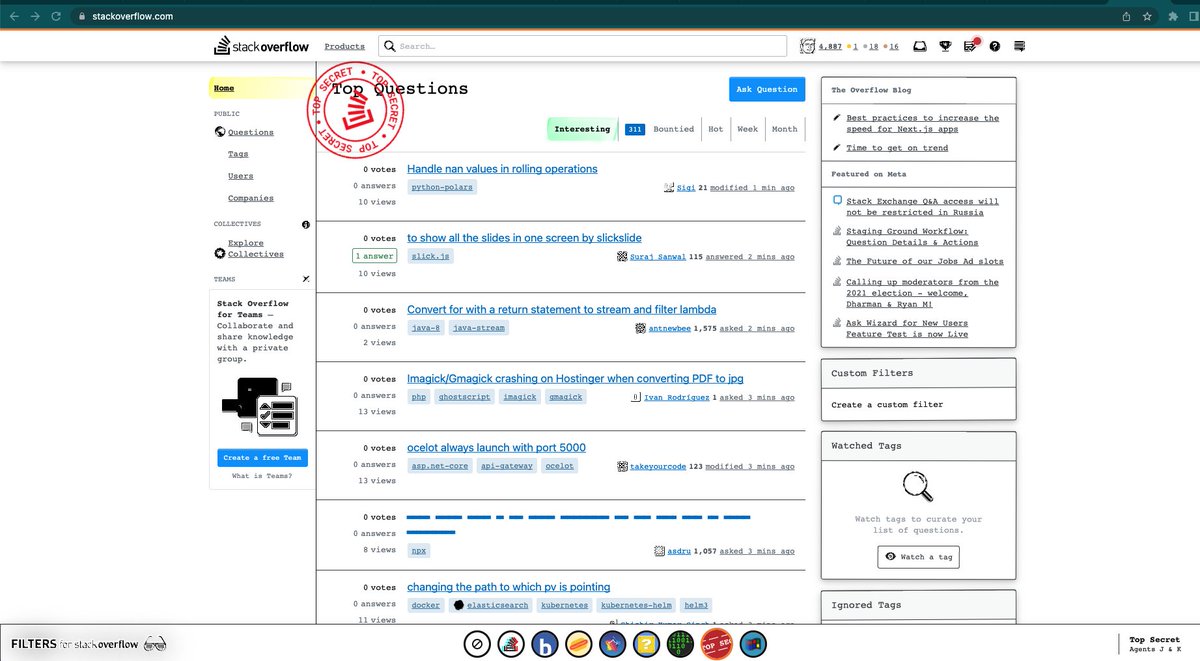Click the java-stream tag

coord(478,328)
